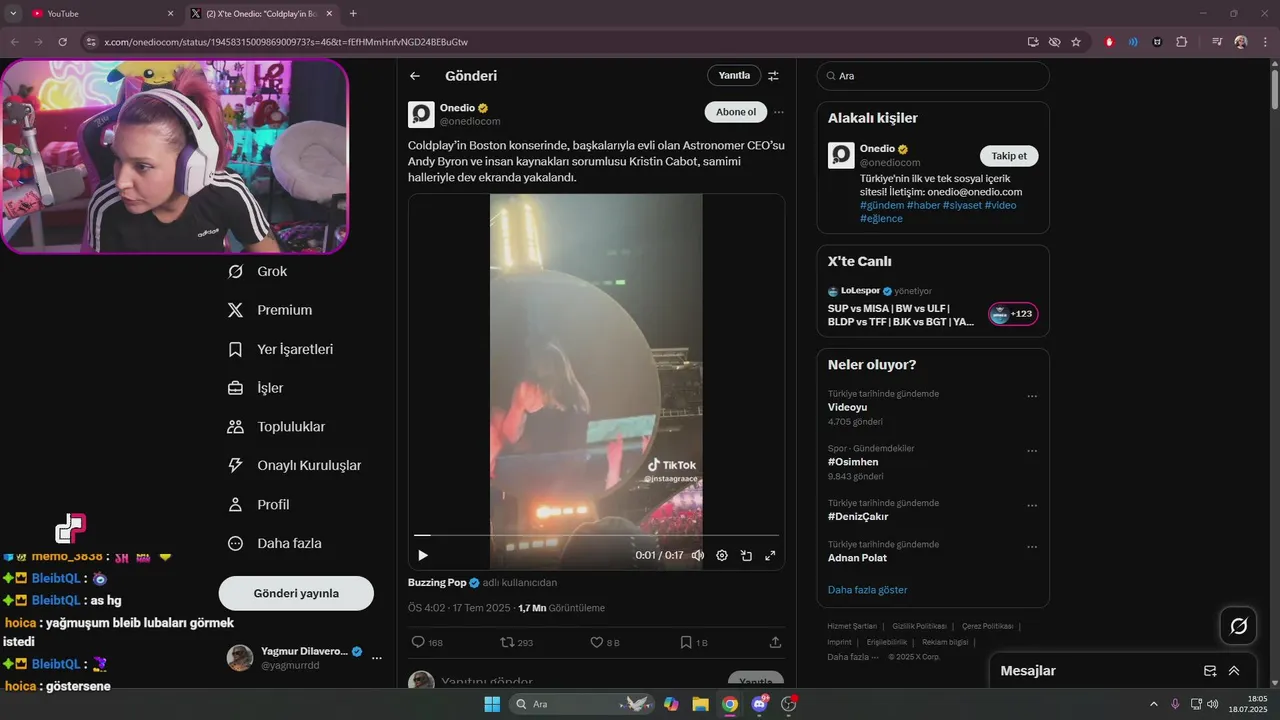This screenshot has width=1280, height=720.
Task: Open the red hand ad blocker extension
Action: [x=1109, y=42]
